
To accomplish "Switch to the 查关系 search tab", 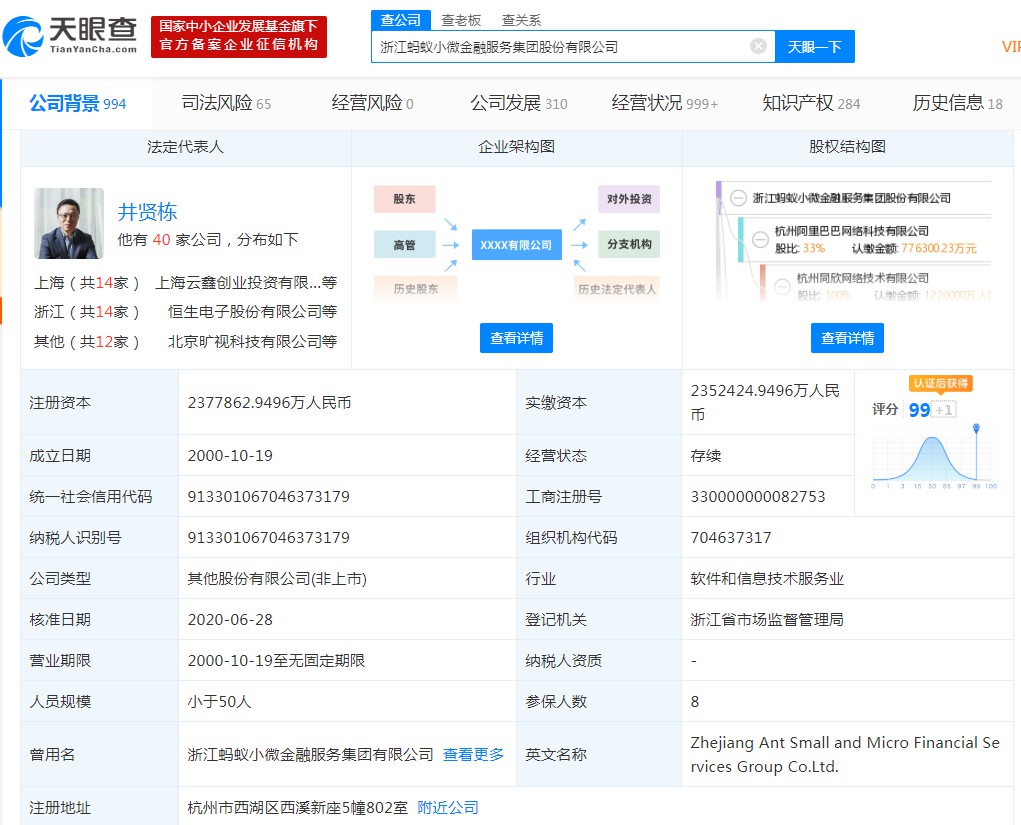I will click(x=522, y=20).
